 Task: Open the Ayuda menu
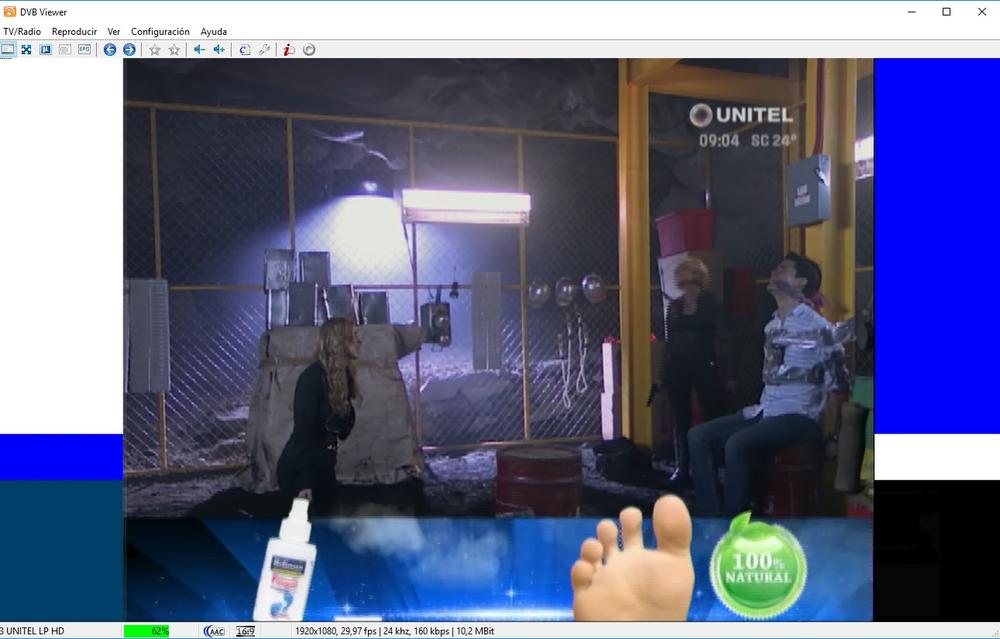point(213,32)
